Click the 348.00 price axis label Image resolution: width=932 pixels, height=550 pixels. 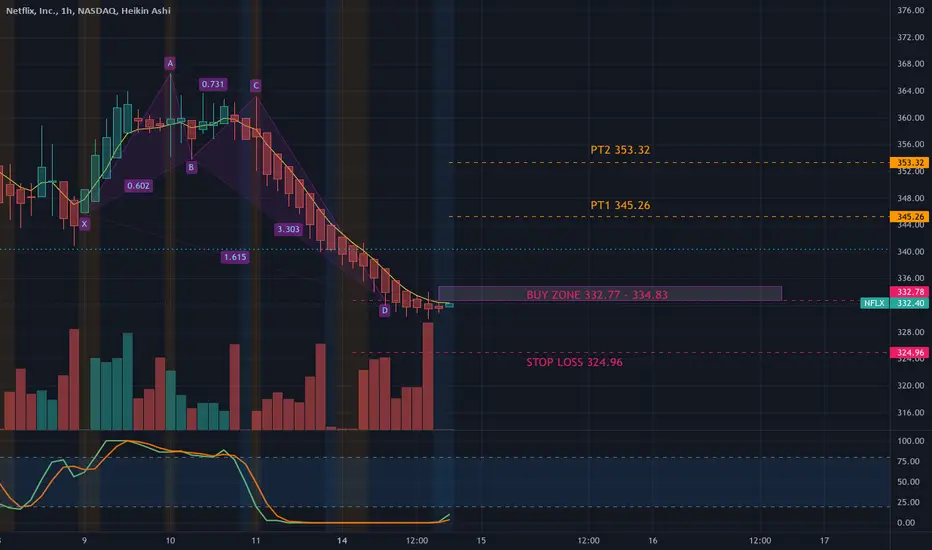[x=911, y=198]
